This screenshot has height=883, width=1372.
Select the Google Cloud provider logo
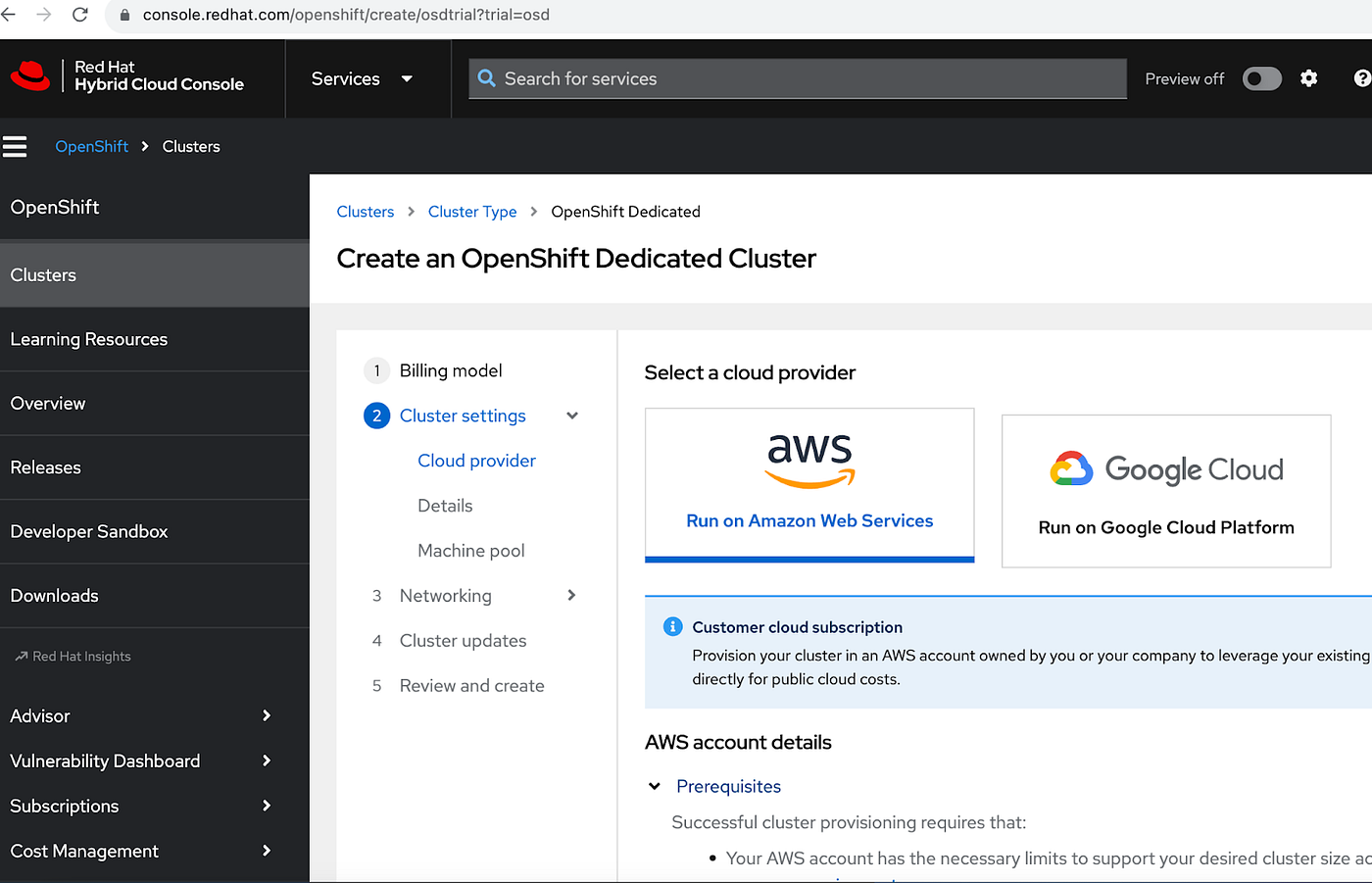pos(1165,468)
